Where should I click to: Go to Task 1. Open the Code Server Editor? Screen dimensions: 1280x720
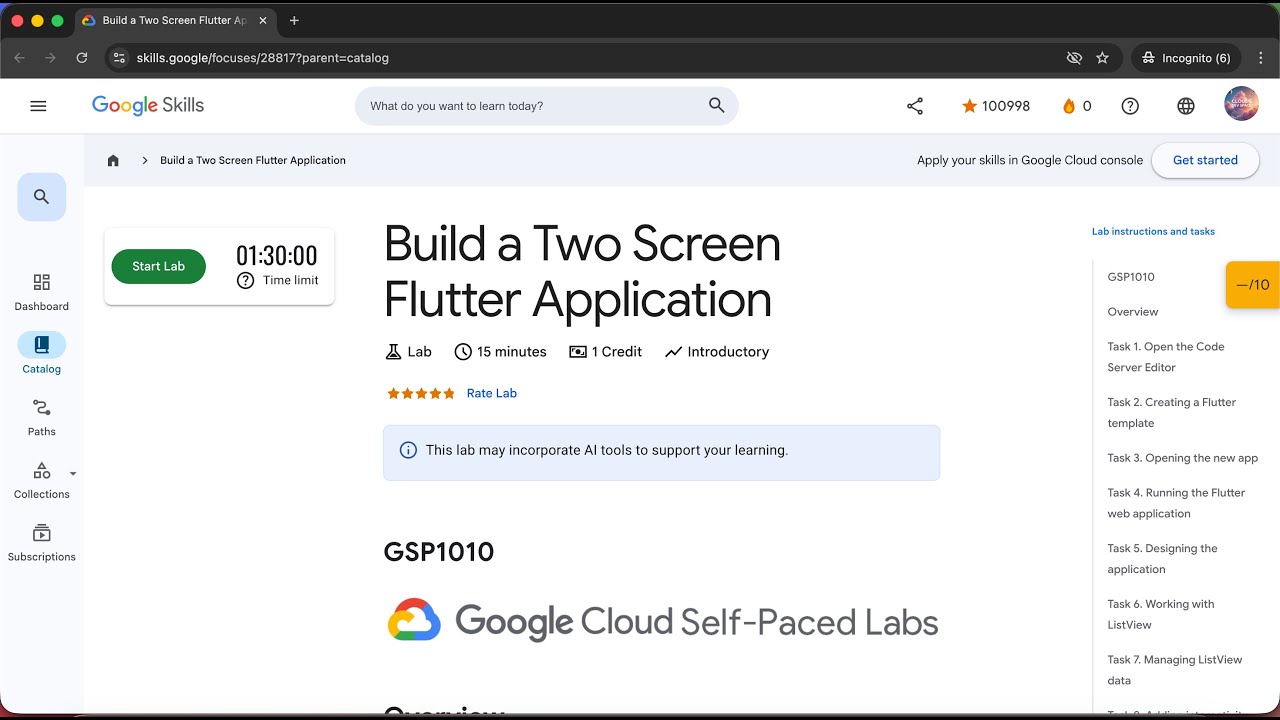coord(1166,357)
